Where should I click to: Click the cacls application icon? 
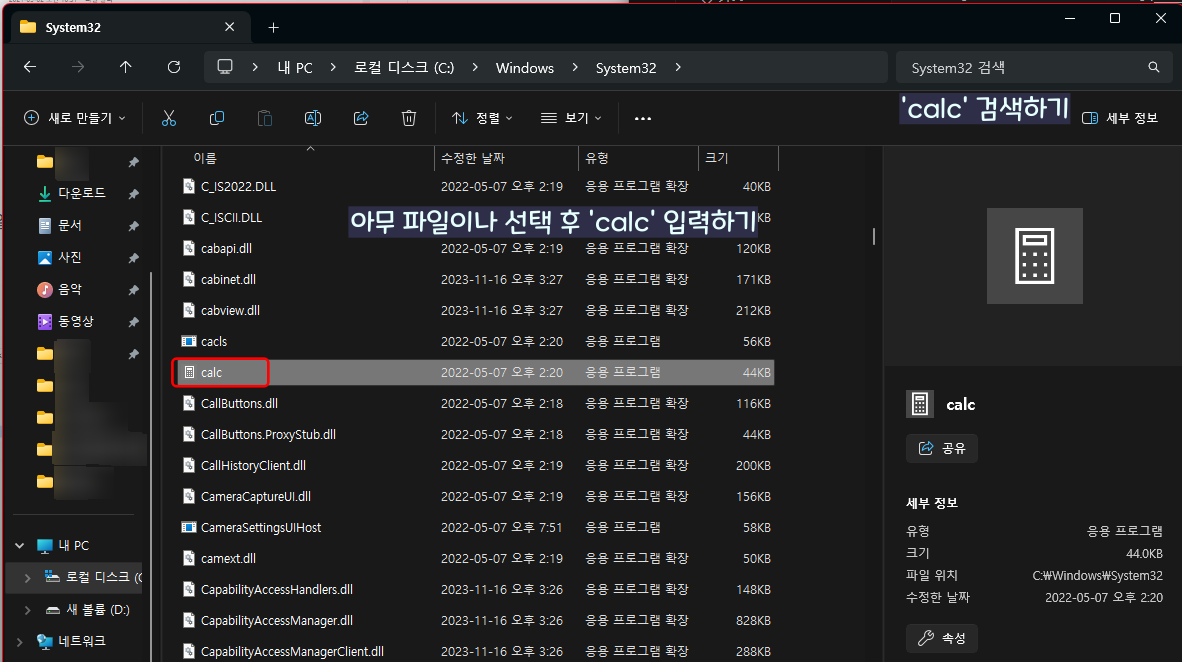pyautogui.click(x=189, y=342)
